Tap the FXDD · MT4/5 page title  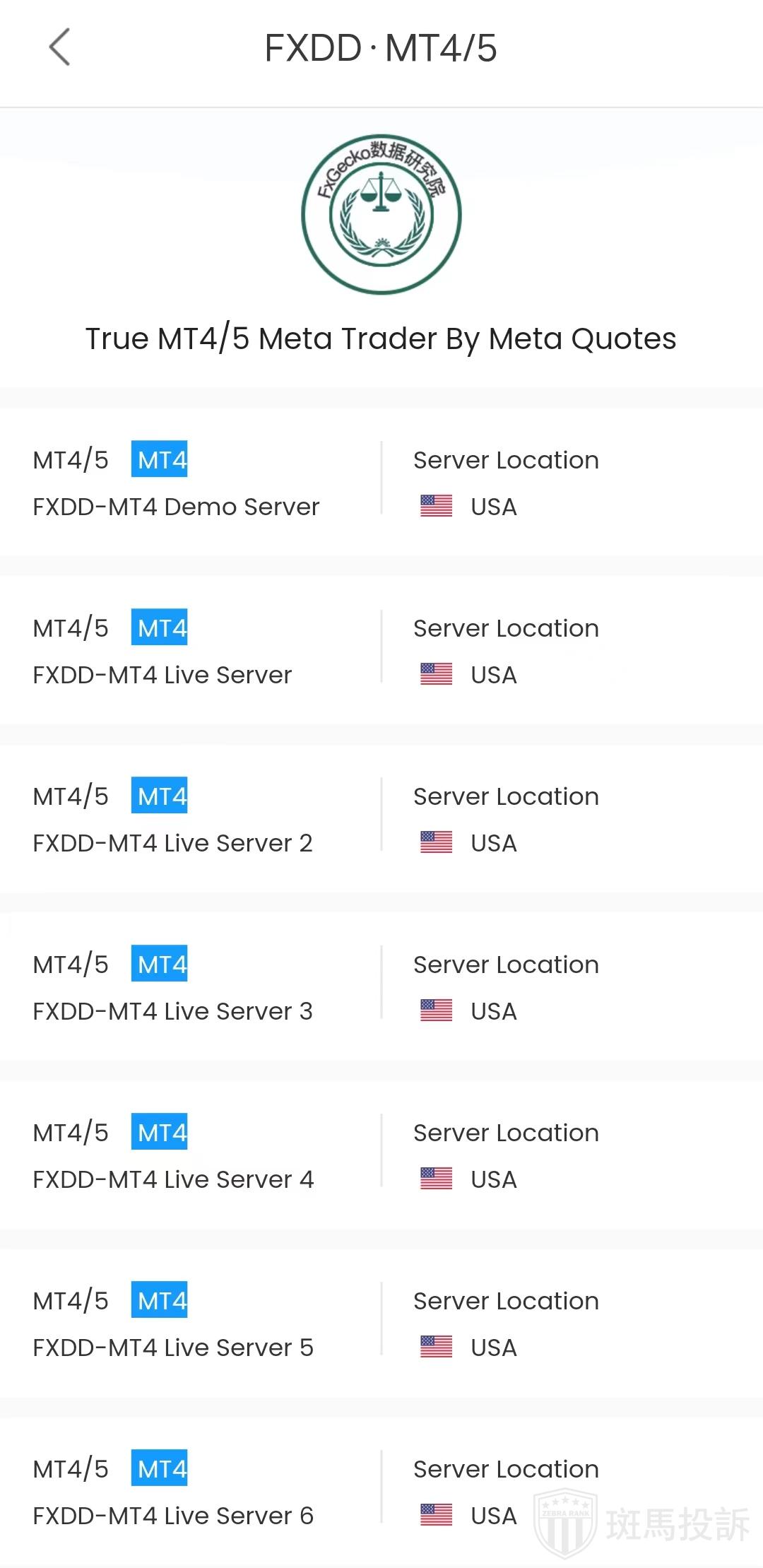(x=381, y=48)
